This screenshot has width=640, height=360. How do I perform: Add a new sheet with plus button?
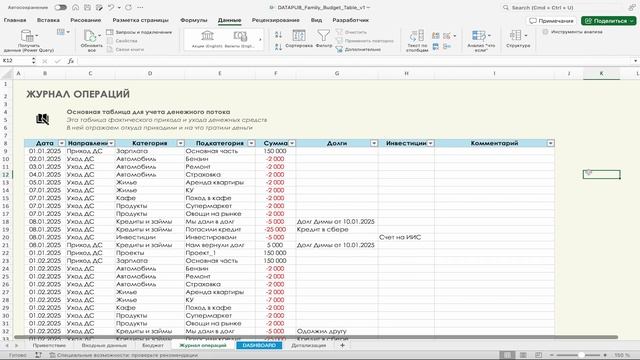342,345
